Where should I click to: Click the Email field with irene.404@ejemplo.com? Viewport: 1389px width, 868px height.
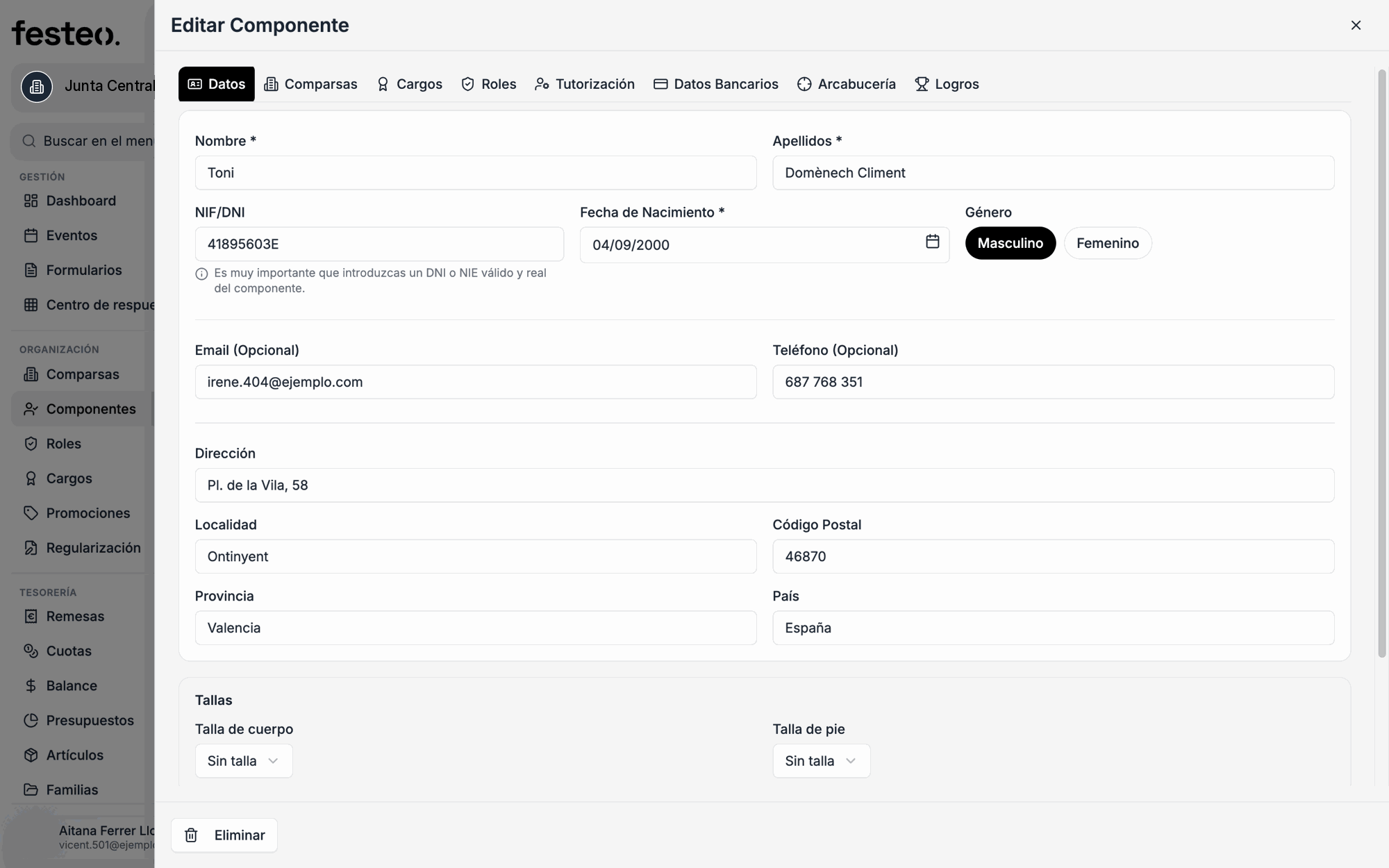pyautogui.click(x=476, y=382)
